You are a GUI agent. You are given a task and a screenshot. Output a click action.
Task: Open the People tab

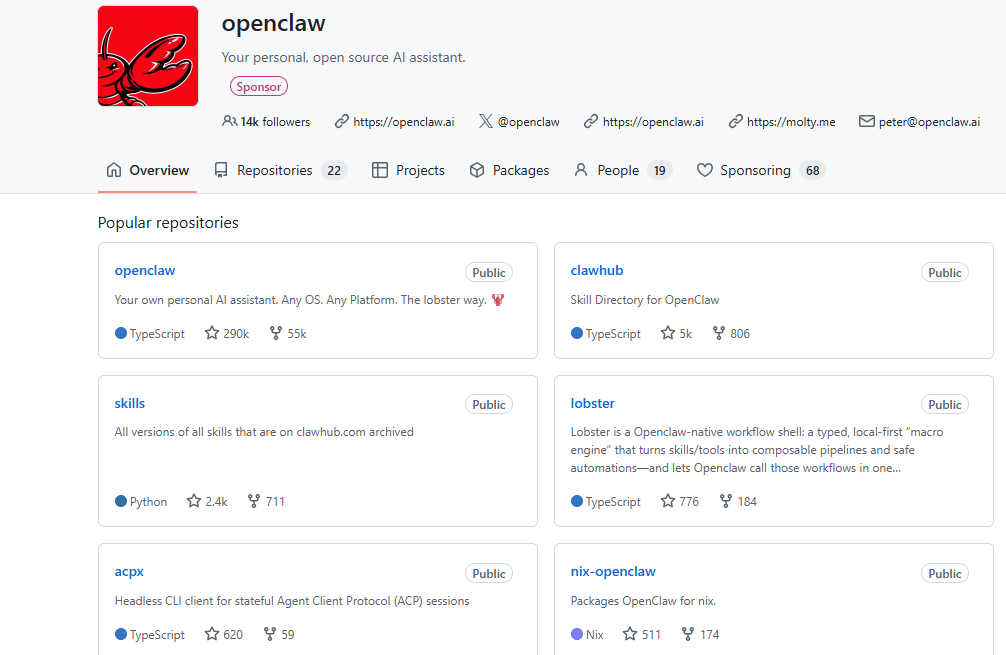click(x=618, y=170)
